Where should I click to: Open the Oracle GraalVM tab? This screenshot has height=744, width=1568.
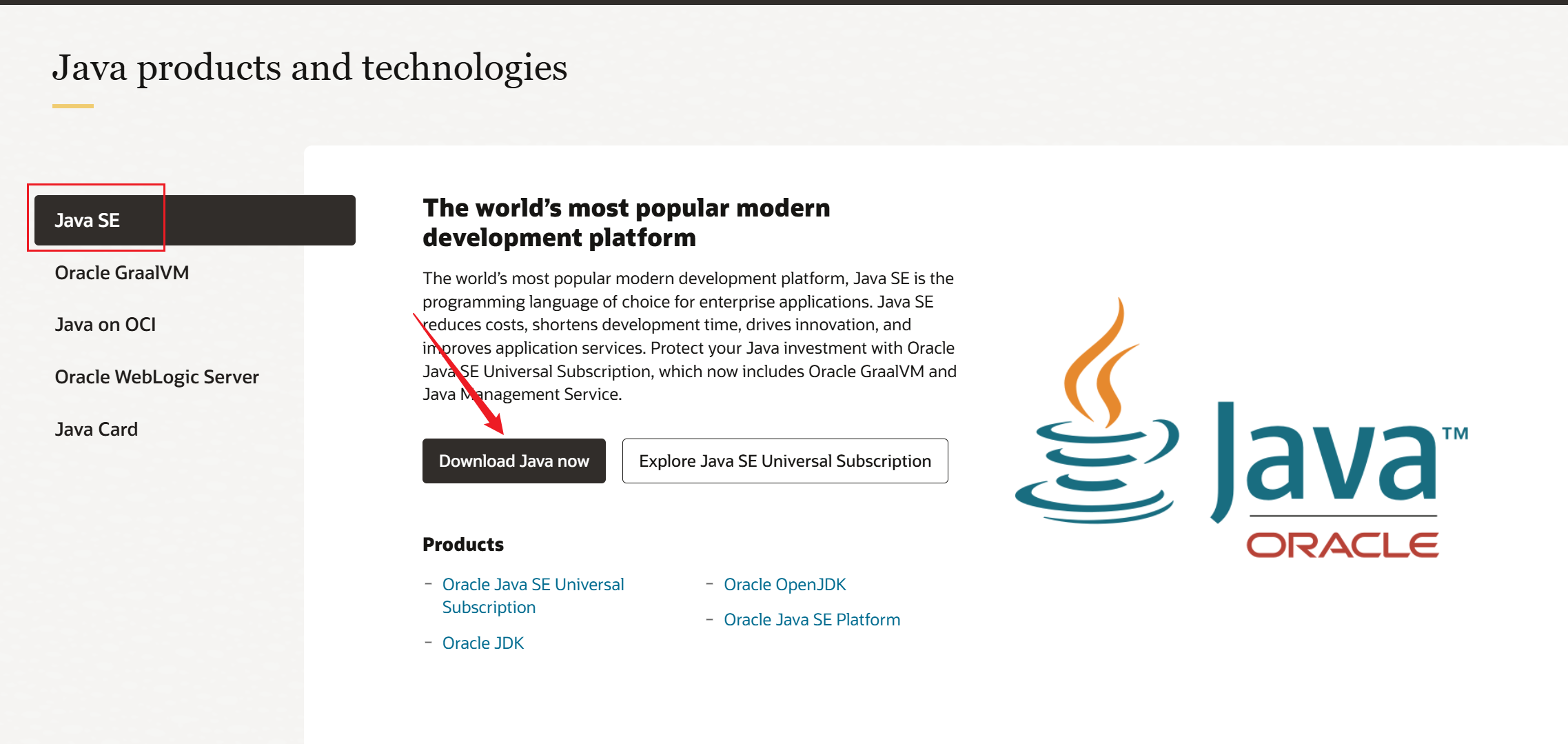122,273
